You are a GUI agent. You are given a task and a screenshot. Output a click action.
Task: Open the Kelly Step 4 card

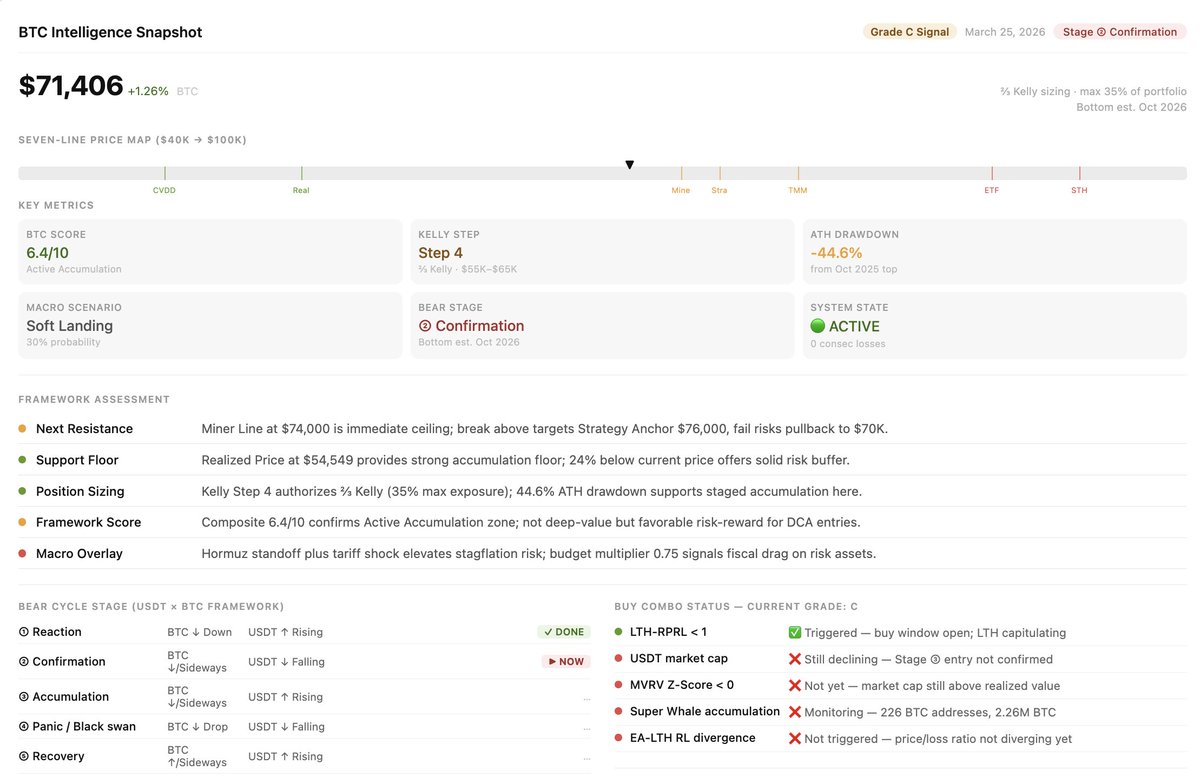coord(602,251)
